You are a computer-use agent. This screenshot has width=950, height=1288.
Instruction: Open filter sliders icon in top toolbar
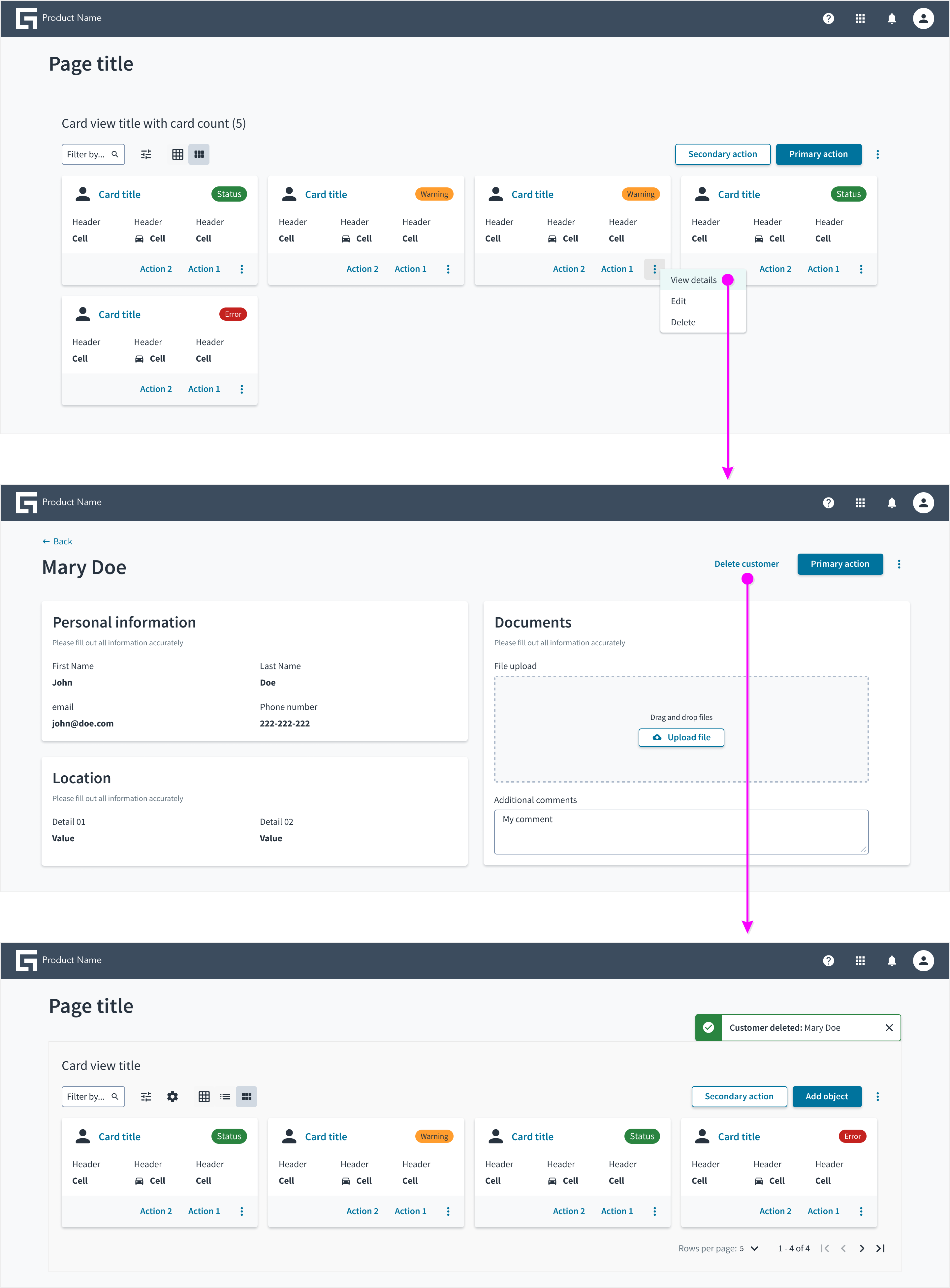pyautogui.click(x=146, y=154)
